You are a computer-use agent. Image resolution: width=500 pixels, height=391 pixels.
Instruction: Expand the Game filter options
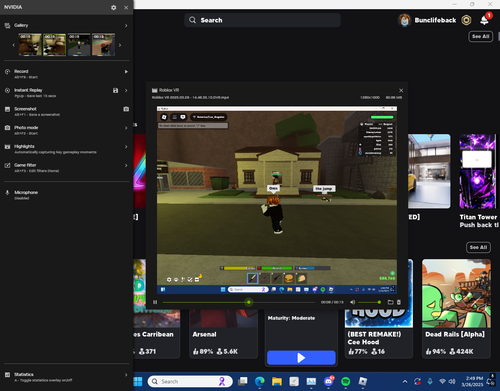(126, 165)
